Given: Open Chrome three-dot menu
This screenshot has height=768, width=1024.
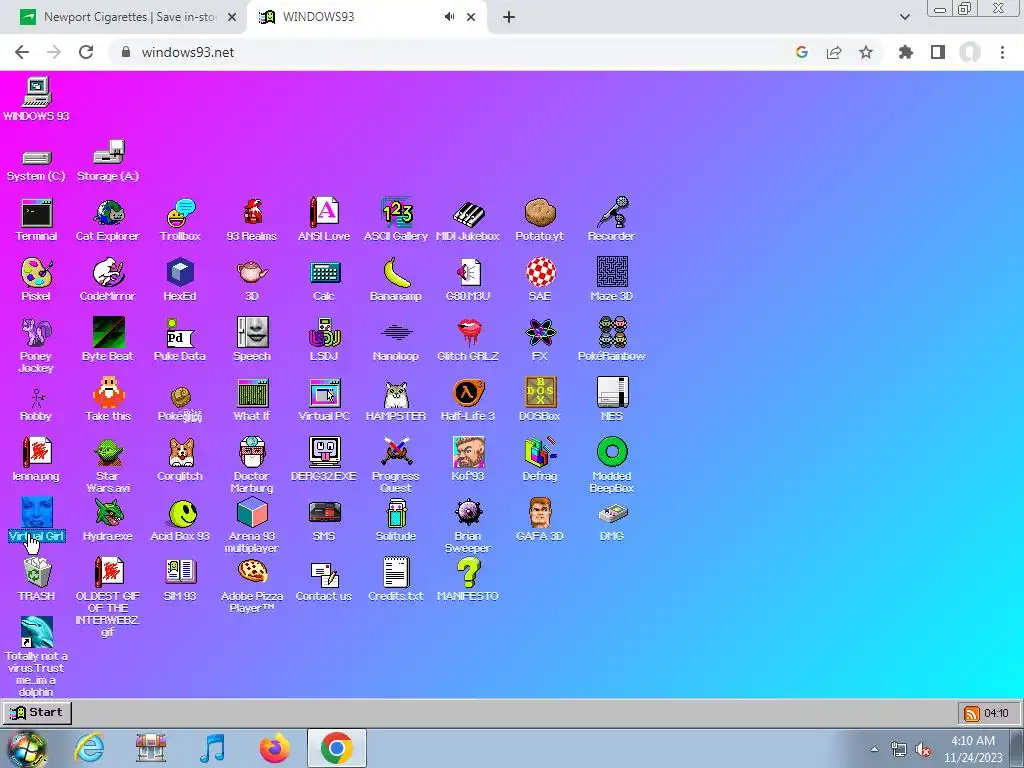Looking at the screenshot, I should (x=1002, y=52).
